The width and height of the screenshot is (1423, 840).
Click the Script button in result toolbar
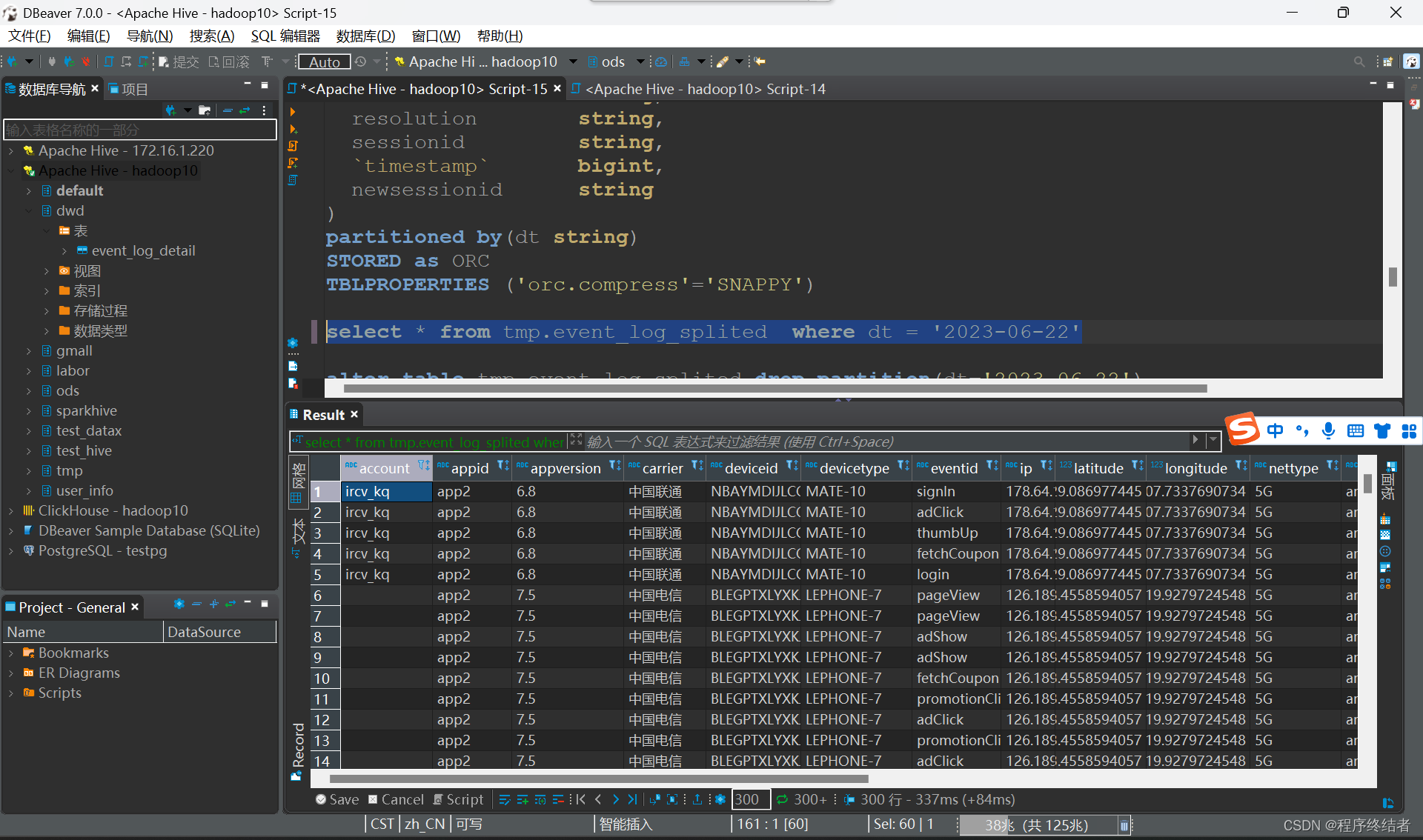458,800
